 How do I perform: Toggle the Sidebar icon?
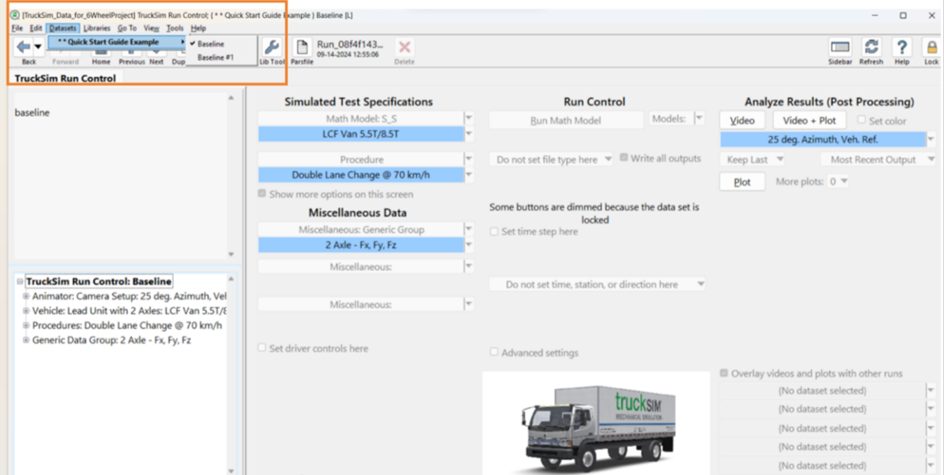[x=840, y=48]
